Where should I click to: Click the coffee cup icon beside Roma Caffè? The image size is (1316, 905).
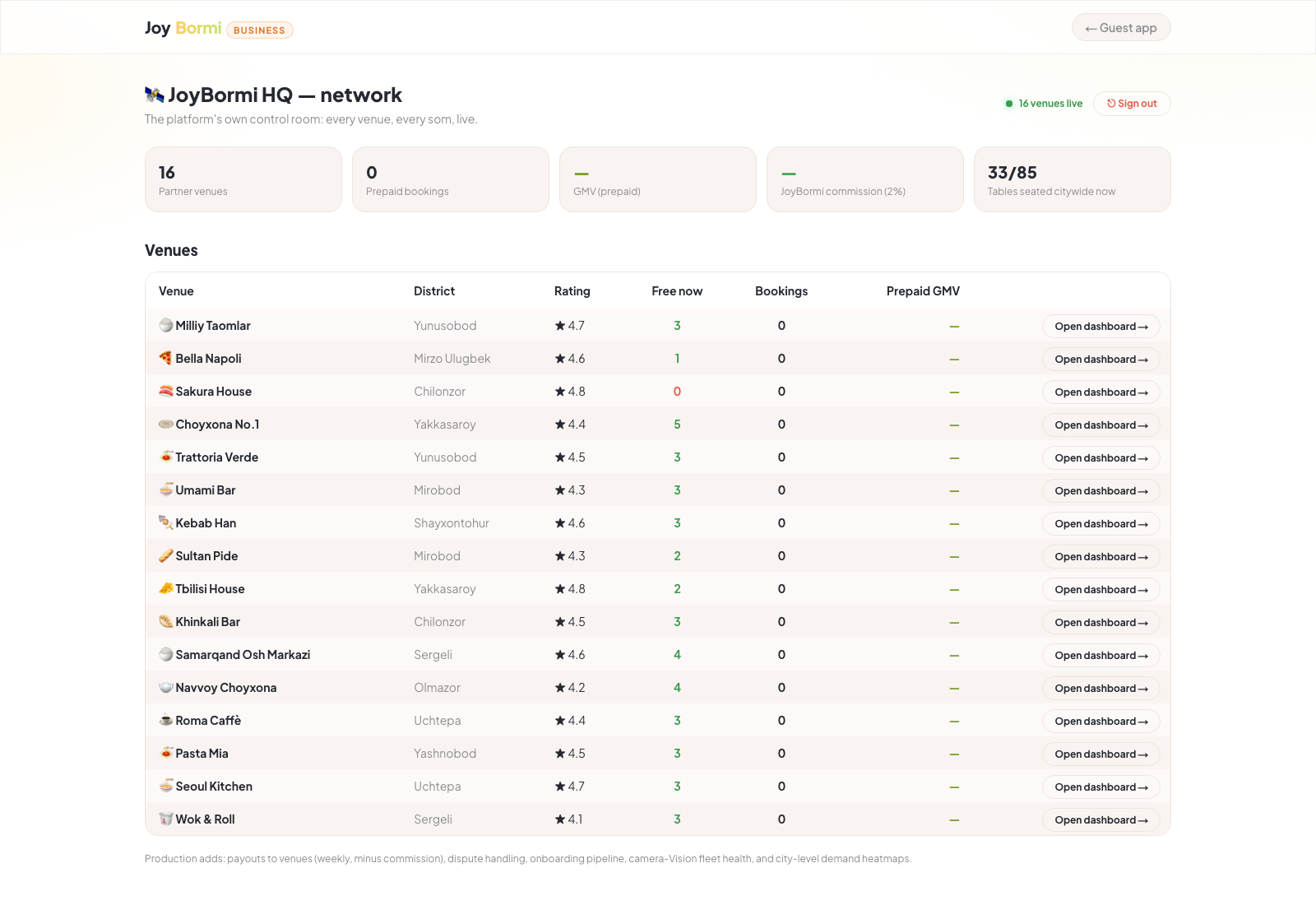tap(165, 720)
